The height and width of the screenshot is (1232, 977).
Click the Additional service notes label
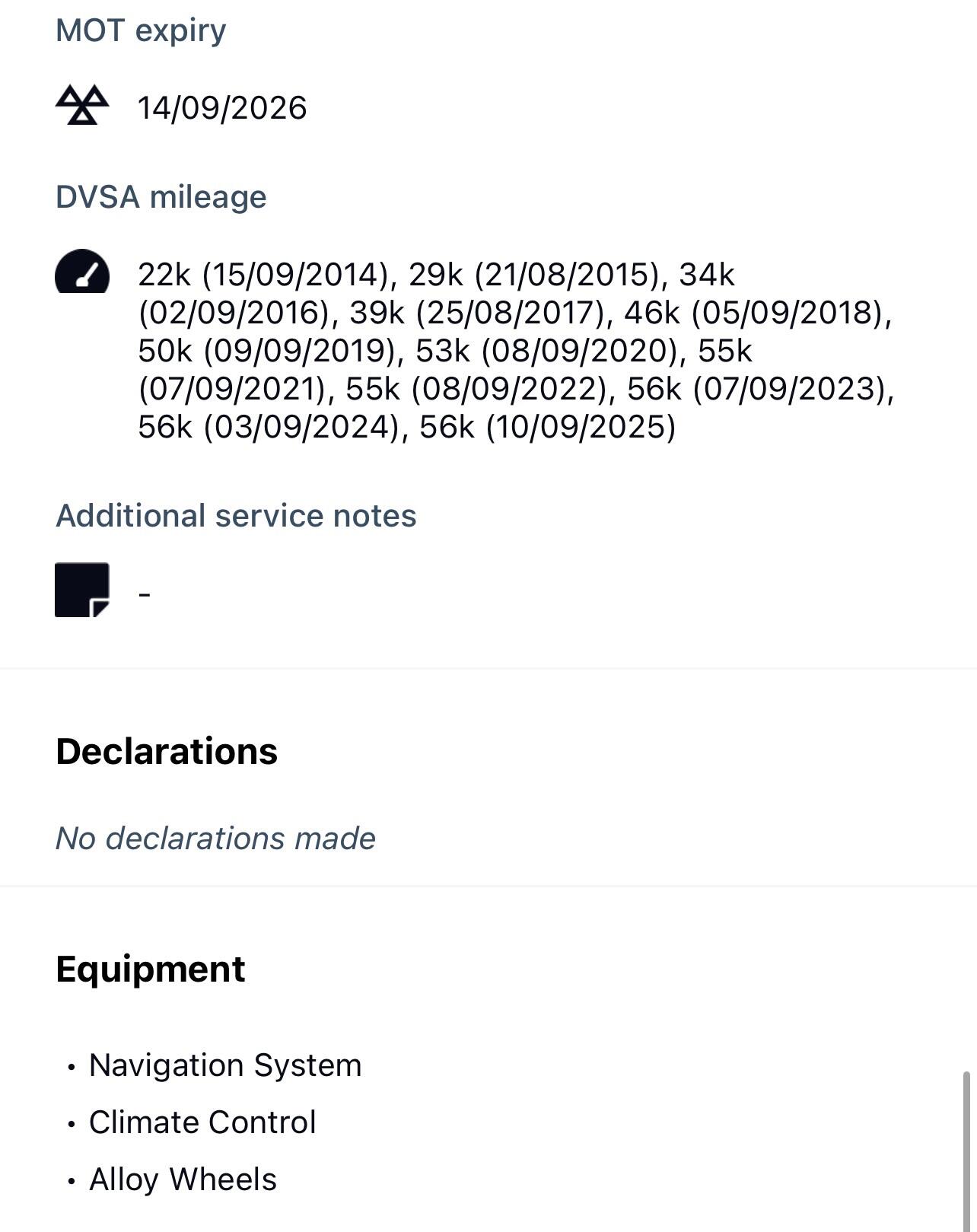[x=236, y=516]
